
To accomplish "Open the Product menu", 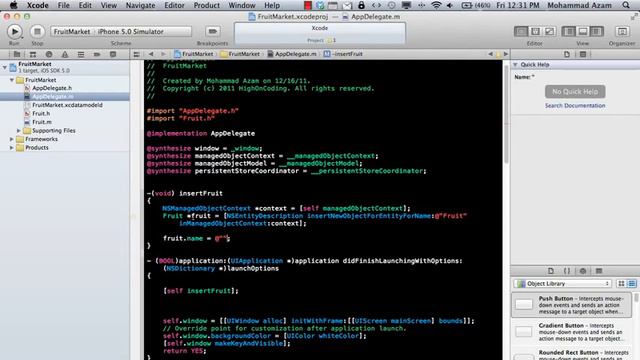I will pos(207,5).
